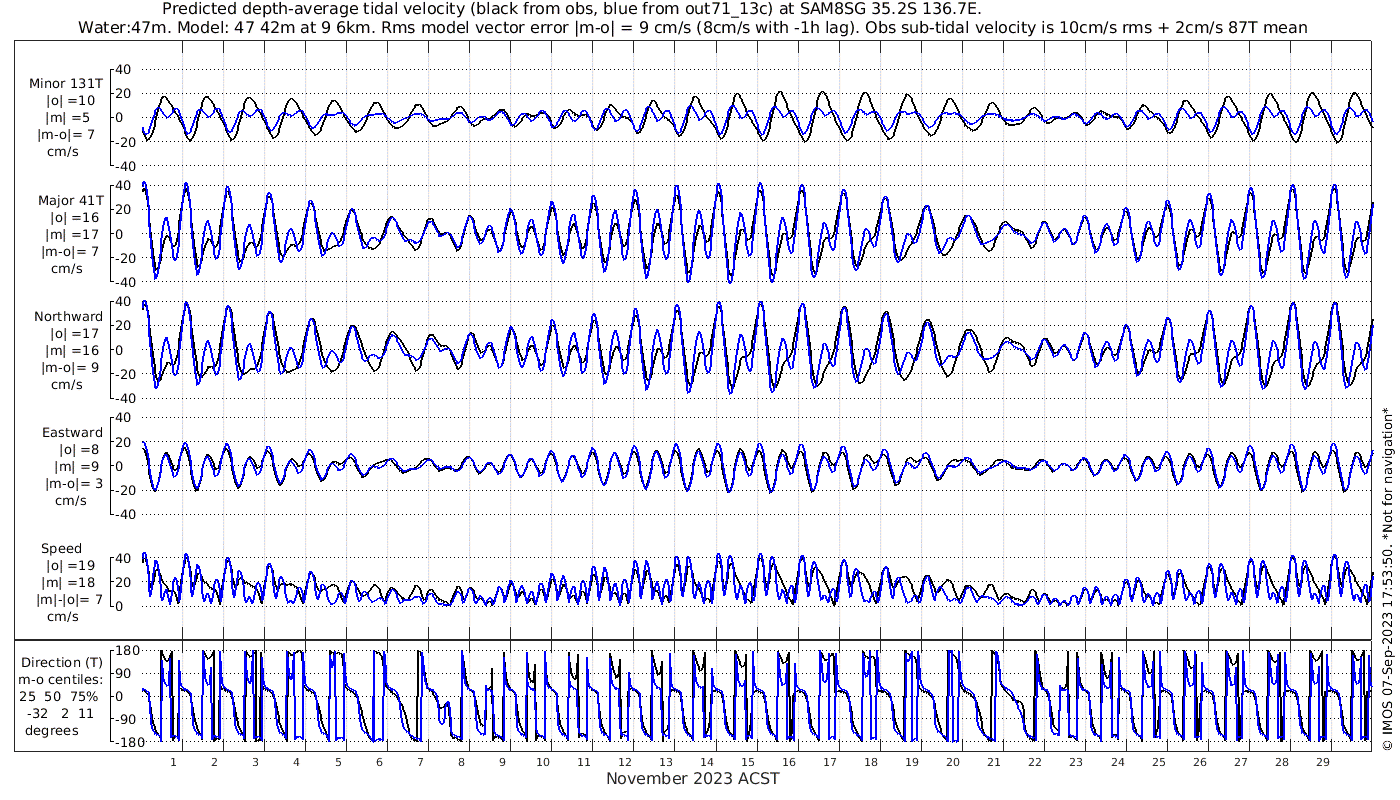This screenshot has height=800, width=1400.
Task: Click day tick label '1' on time axis
Action: pos(174,761)
